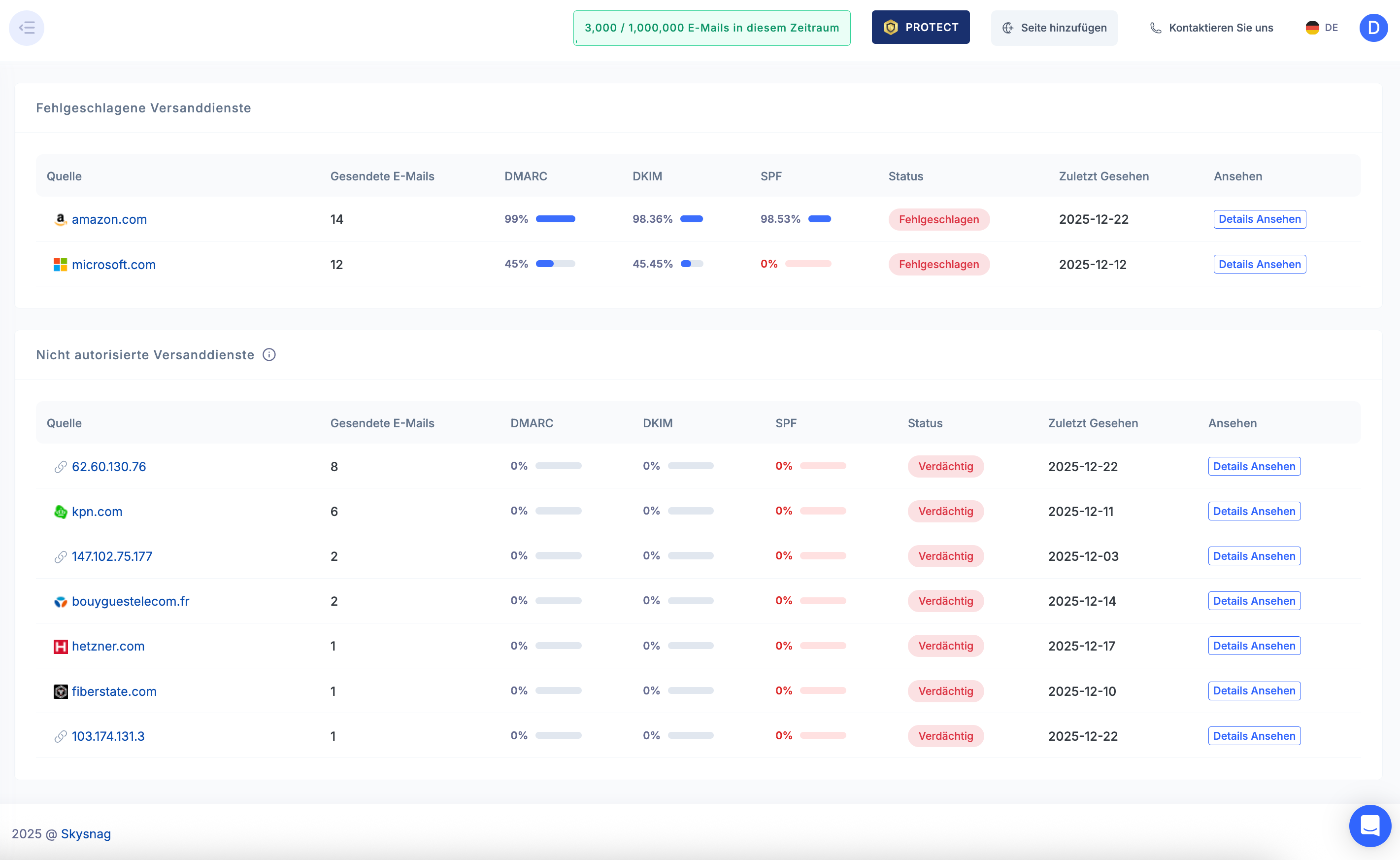Collapse the sidebar menu icon
The width and height of the screenshot is (1400, 860).
pos(27,28)
